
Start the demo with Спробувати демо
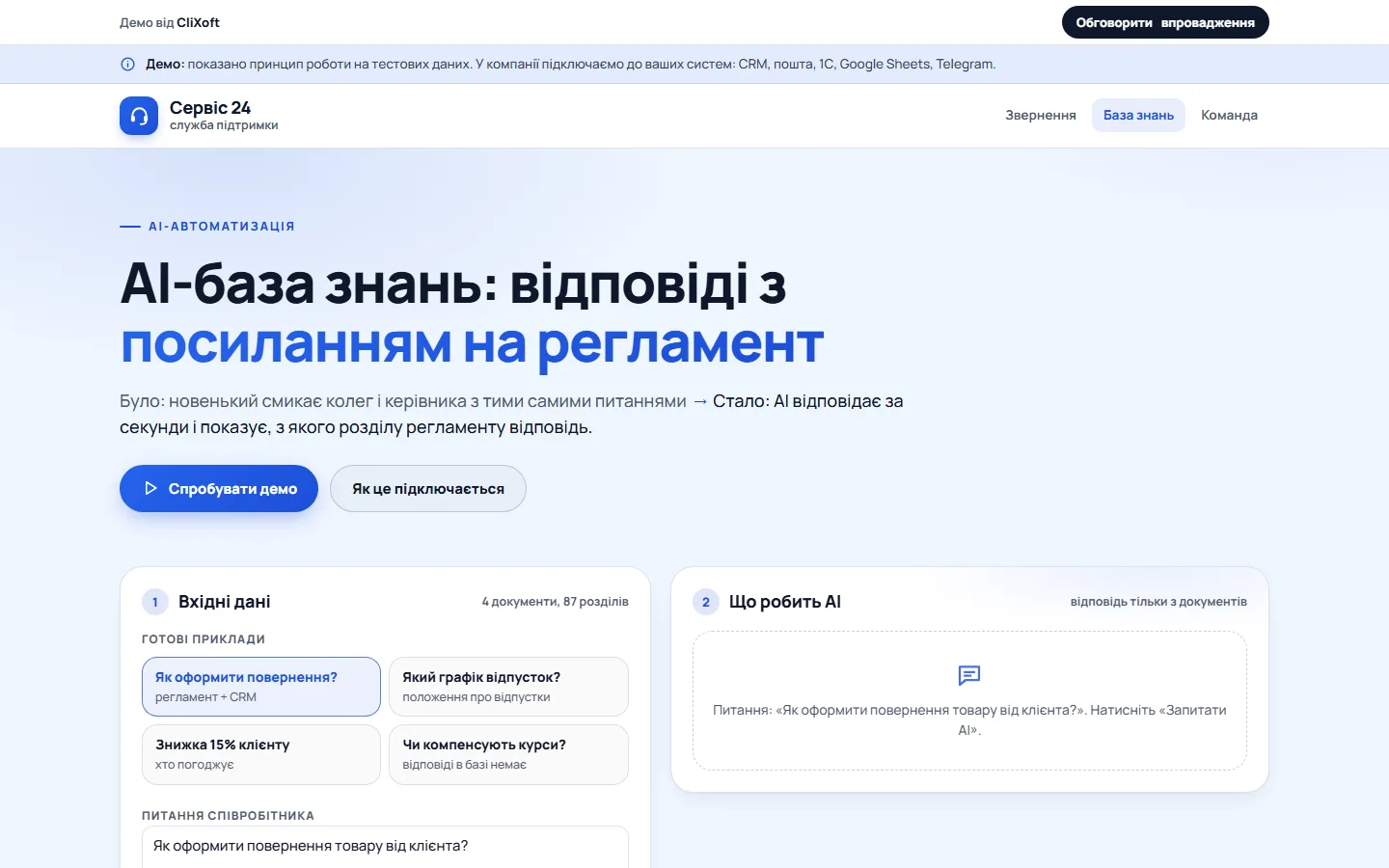pos(219,488)
